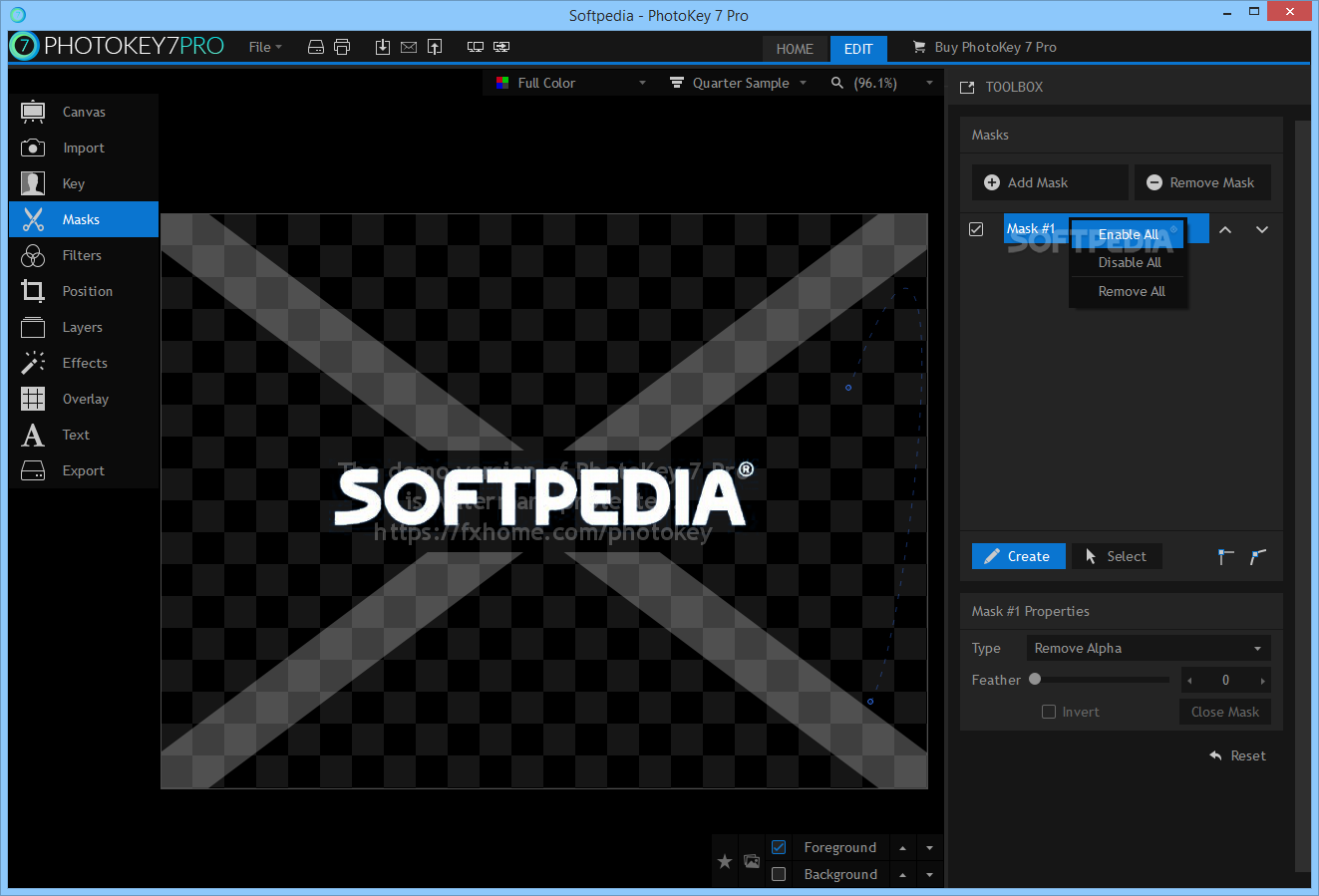Click the email envelope toolbar icon
1319x896 pixels.
[409, 47]
